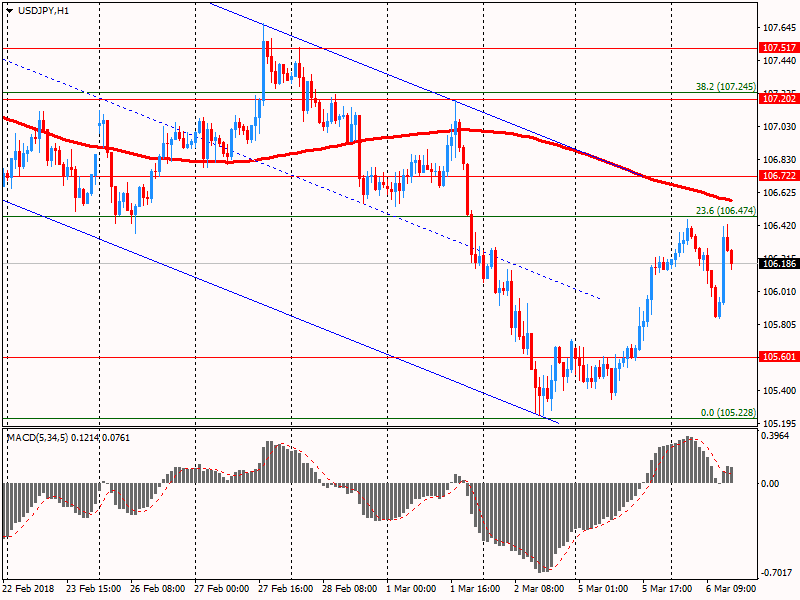Click the 1 Mar 00:00 time label
Screen dimensions: 800x600
[411, 588]
